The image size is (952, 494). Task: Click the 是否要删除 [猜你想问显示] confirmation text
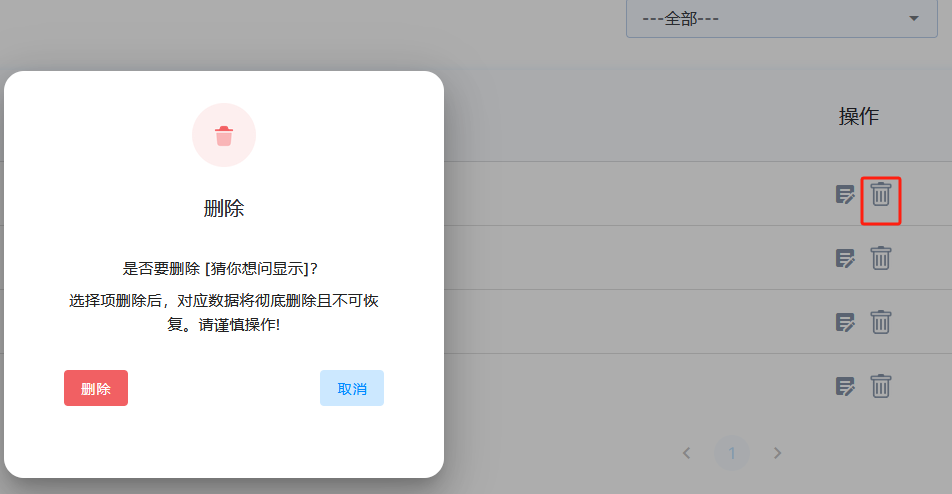[224, 269]
